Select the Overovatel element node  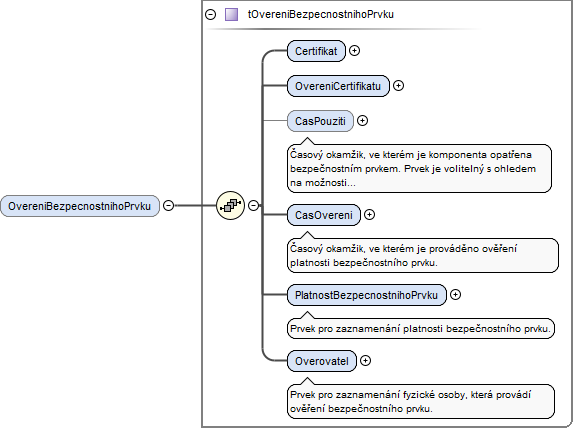[322, 361]
